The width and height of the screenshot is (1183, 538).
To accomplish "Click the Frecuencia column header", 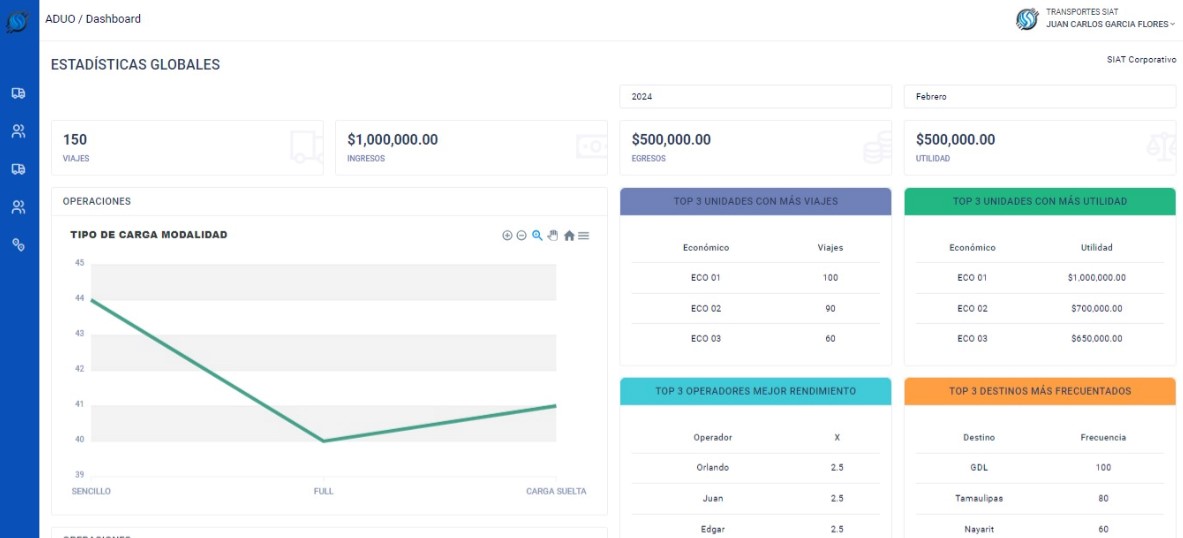I will pos(1103,438).
